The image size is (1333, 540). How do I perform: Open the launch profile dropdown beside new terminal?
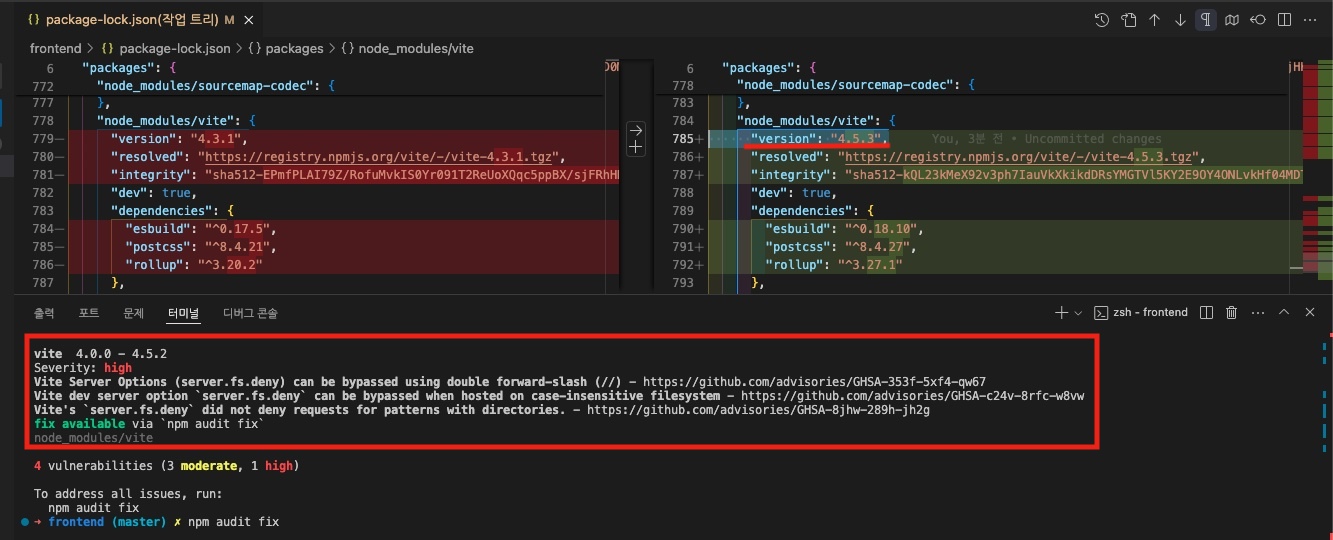coord(1078,313)
